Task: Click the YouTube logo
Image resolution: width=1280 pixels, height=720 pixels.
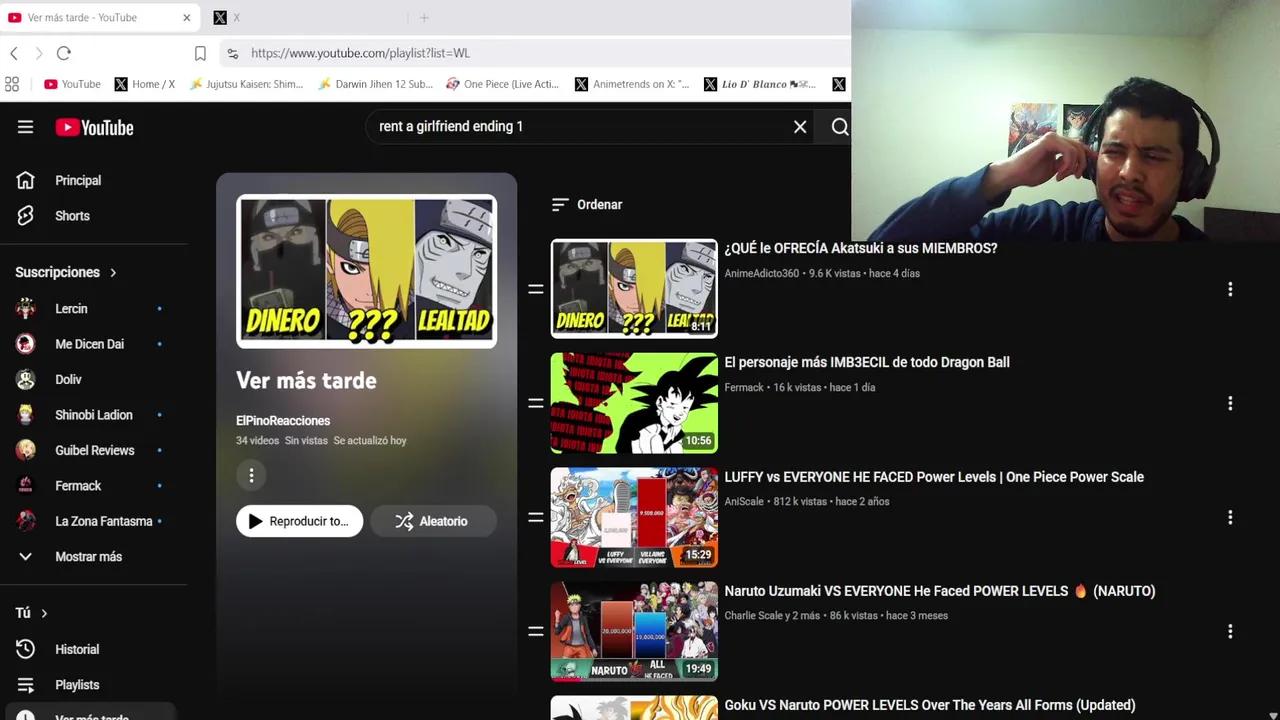Action: tap(94, 127)
